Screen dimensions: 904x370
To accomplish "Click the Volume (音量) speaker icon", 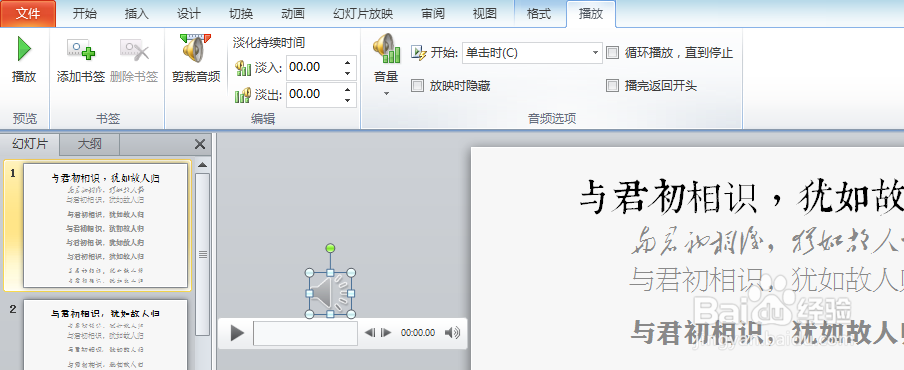I will click(x=386, y=48).
